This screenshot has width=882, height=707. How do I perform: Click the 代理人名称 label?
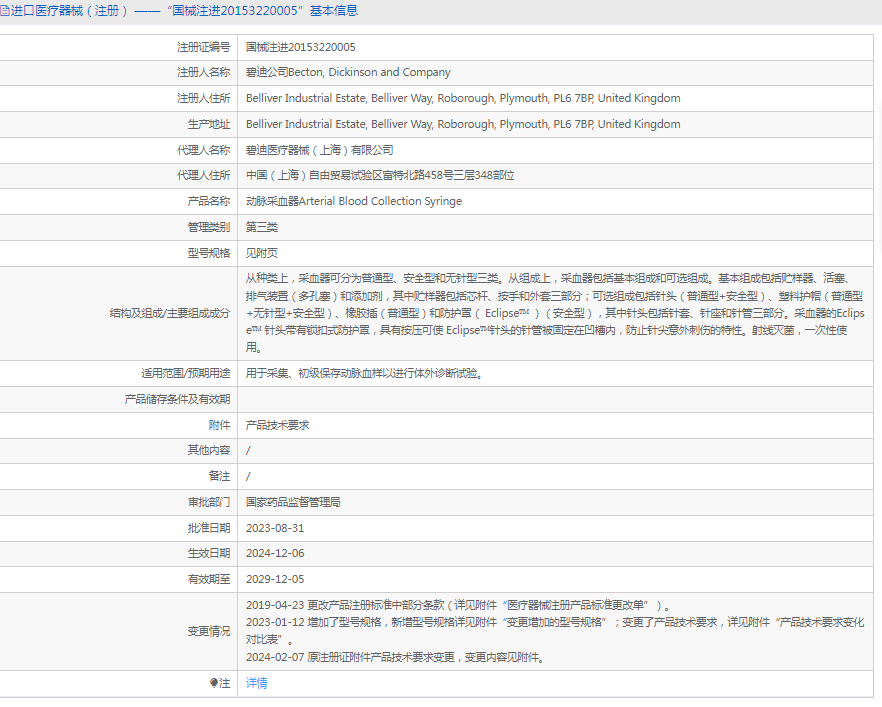[x=204, y=150]
